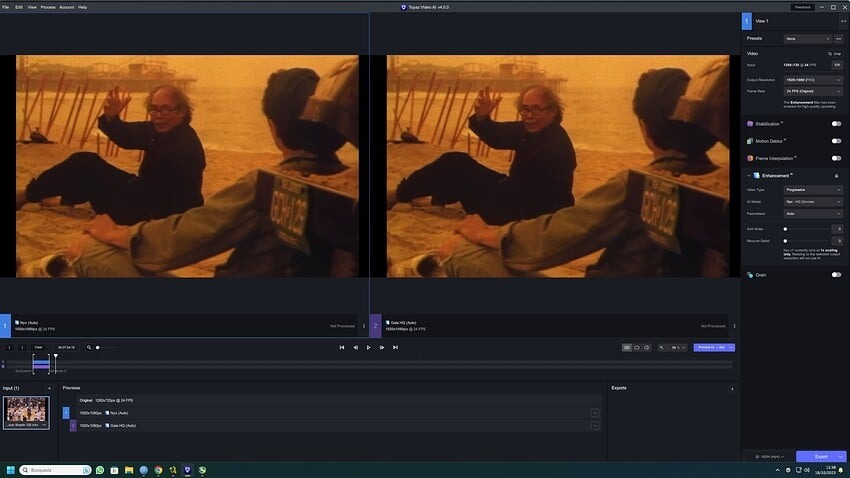The height and width of the screenshot is (478, 850).
Task: Jump to the last frame
Action: pos(395,347)
